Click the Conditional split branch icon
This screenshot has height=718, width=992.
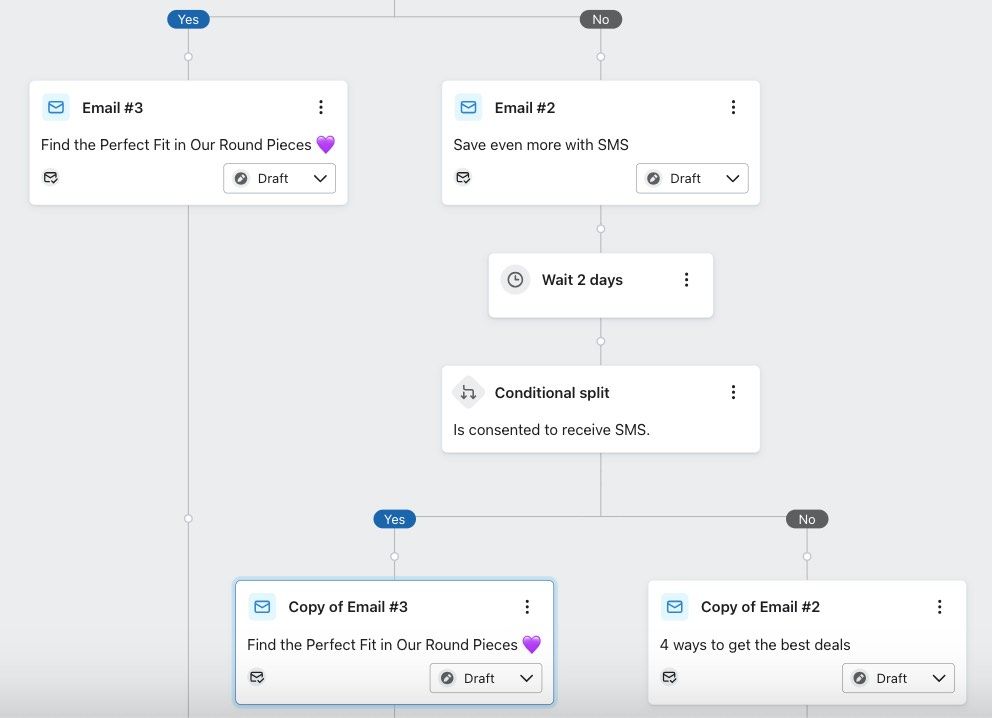tap(468, 393)
